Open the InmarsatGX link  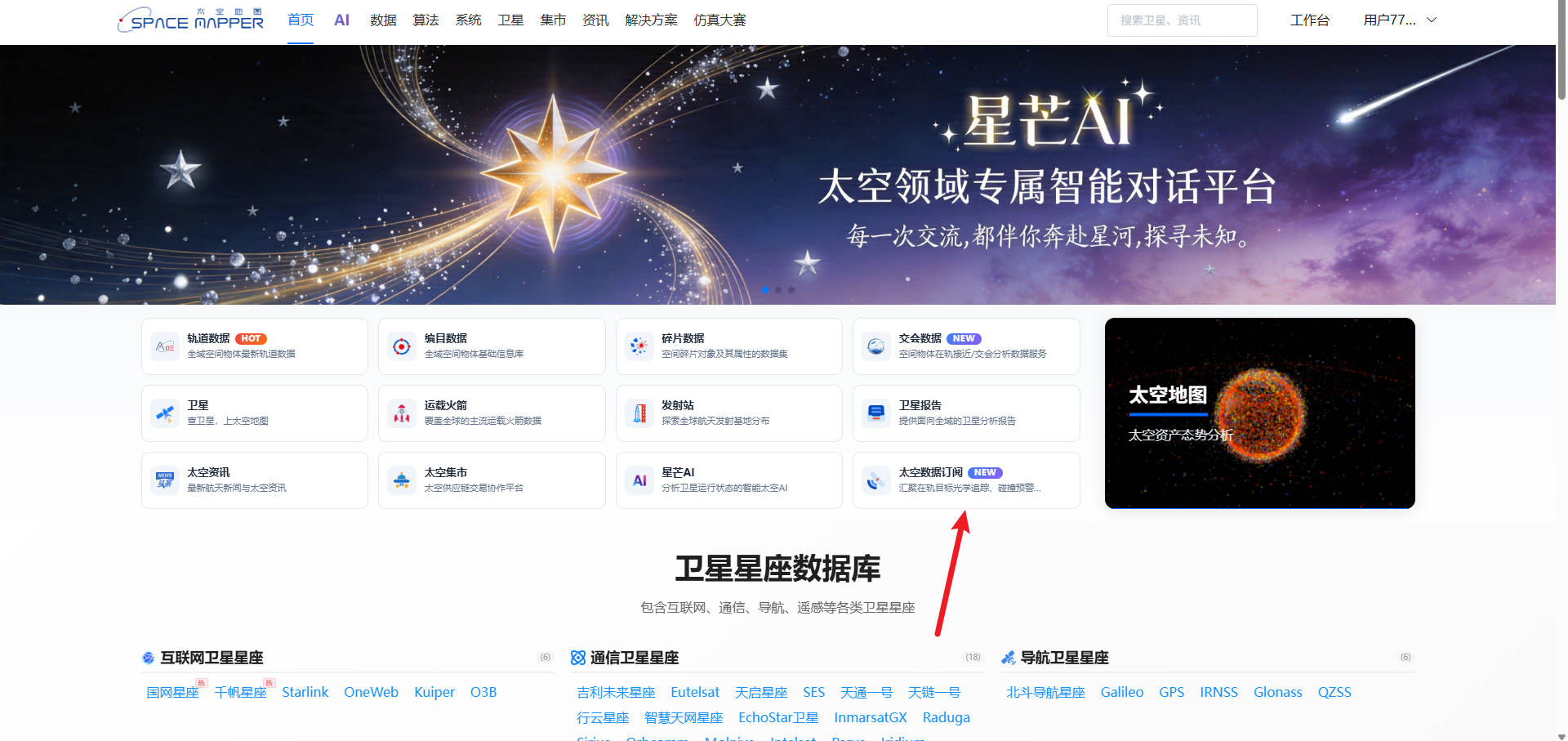(x=871, y=718)
